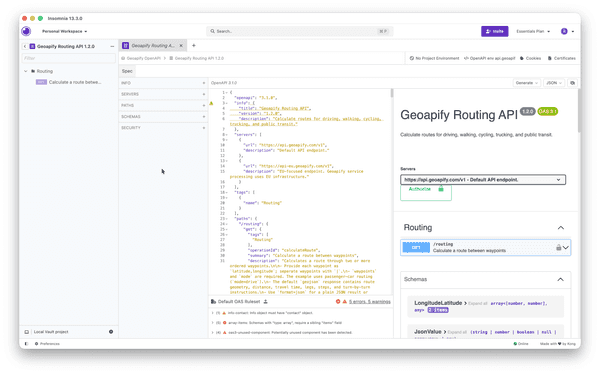The height and width of the screenshot is (374, 600).
Task: Open No Project Environment selector
Action: point(434,58)
